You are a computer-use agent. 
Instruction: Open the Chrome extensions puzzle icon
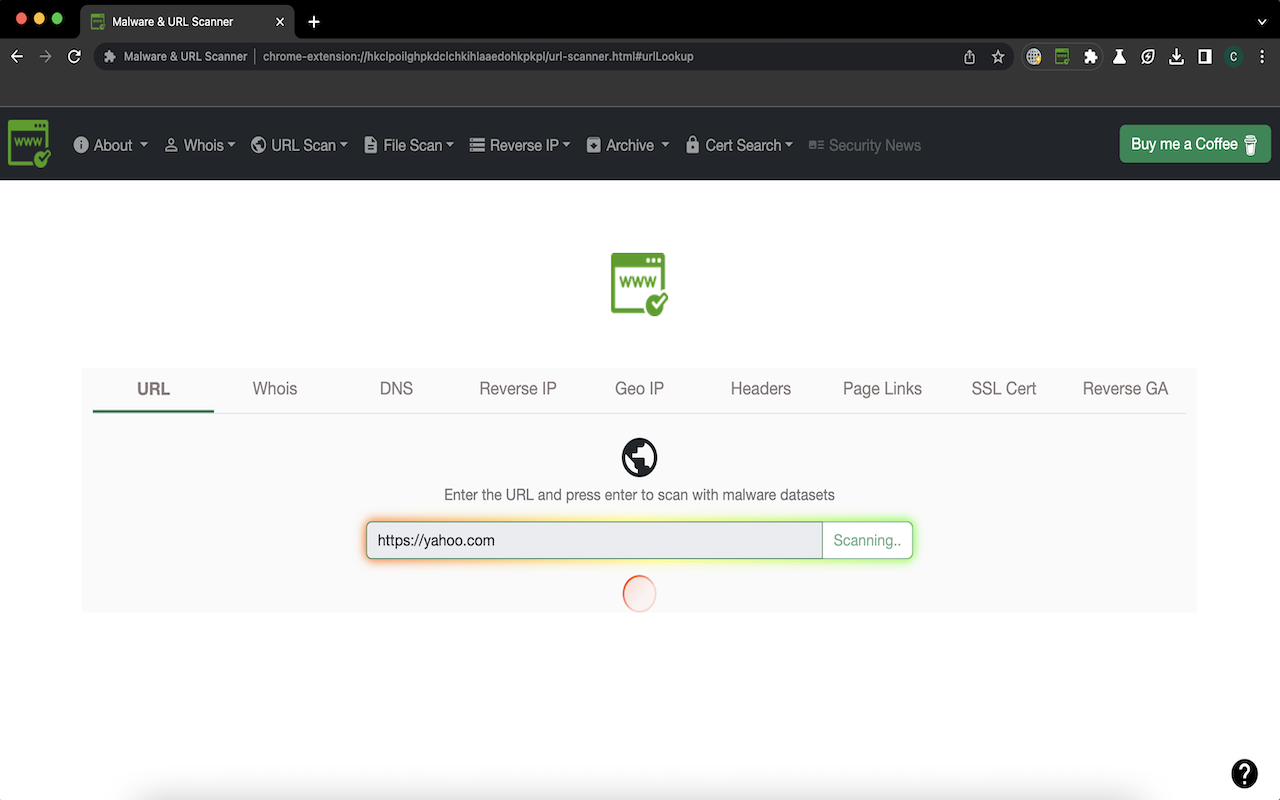point(1090,57)
